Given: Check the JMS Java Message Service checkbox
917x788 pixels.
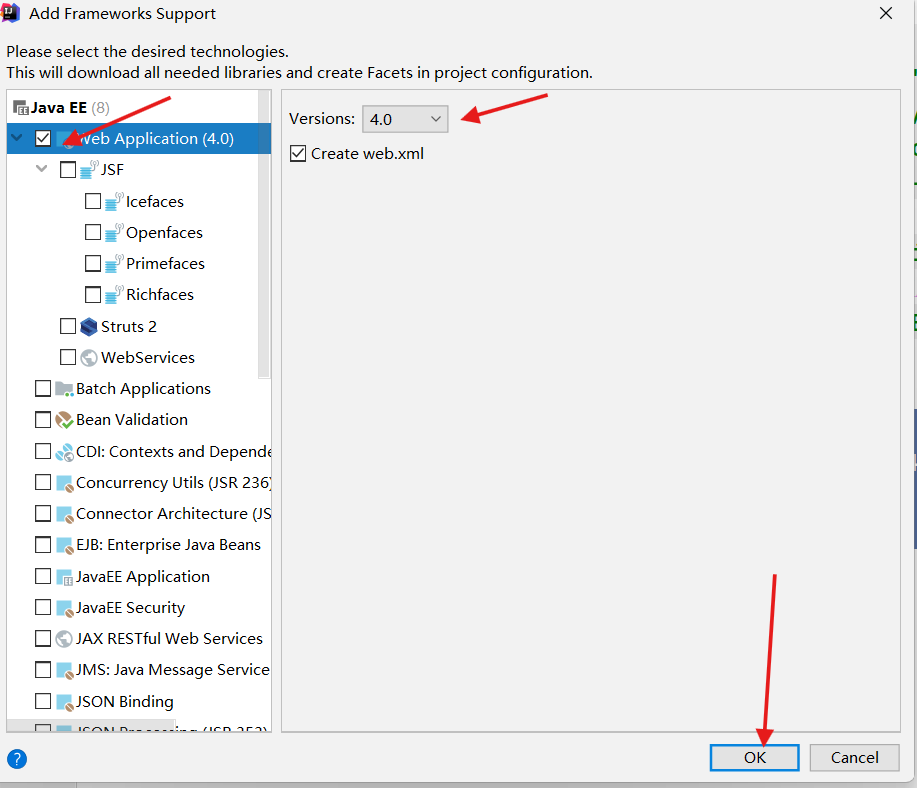Looking at the screenshot, I should point(43,669).
